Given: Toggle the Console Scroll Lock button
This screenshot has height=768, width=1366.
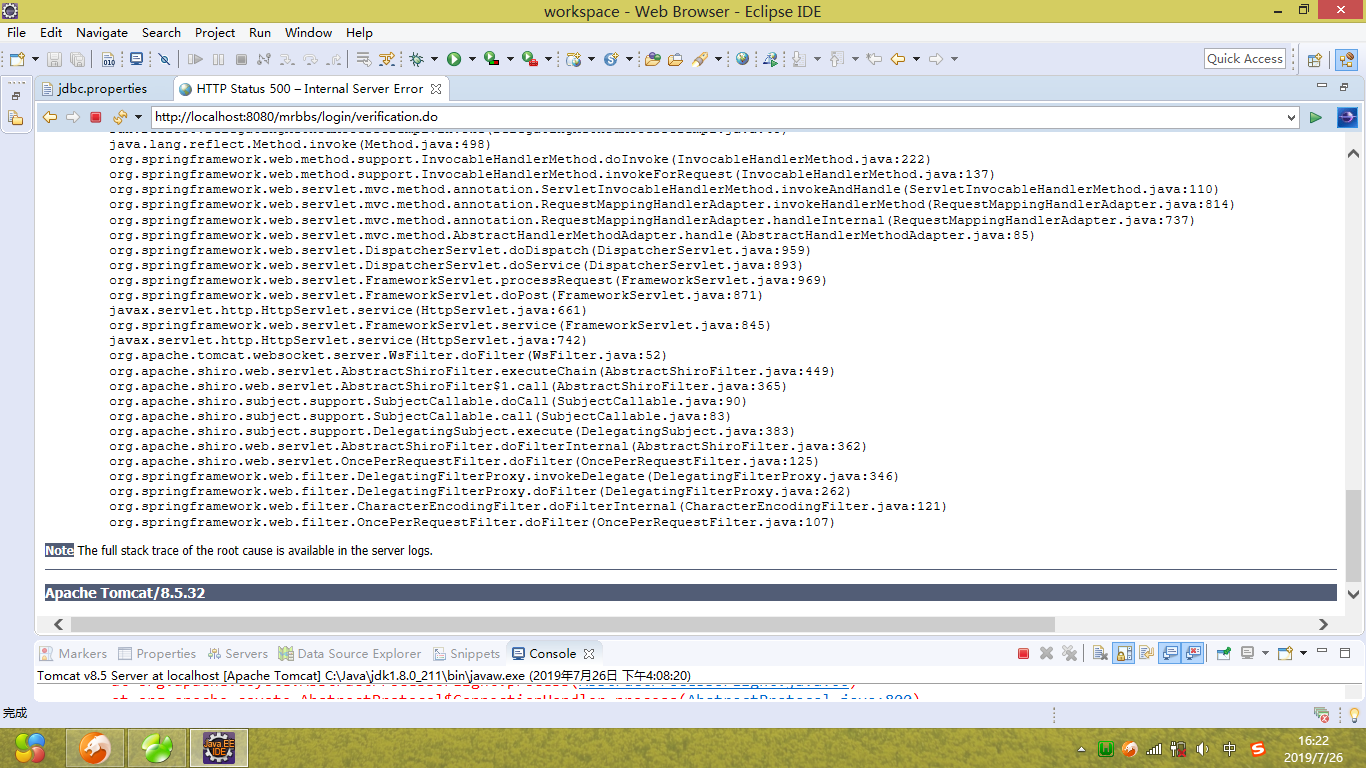Looking at the screenshot, I should [x=1123, y=653].
